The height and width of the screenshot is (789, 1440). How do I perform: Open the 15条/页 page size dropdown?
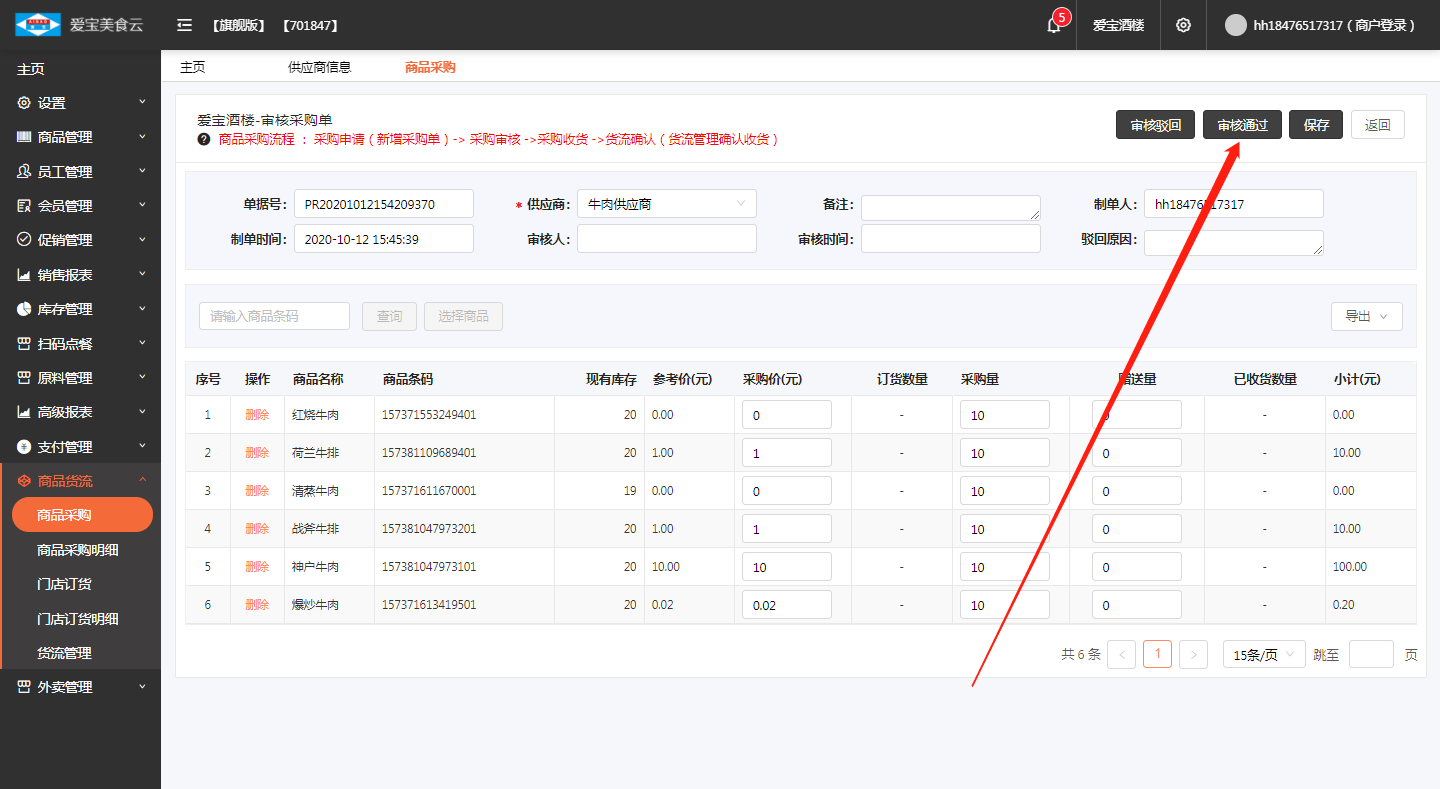(1263, 655)
